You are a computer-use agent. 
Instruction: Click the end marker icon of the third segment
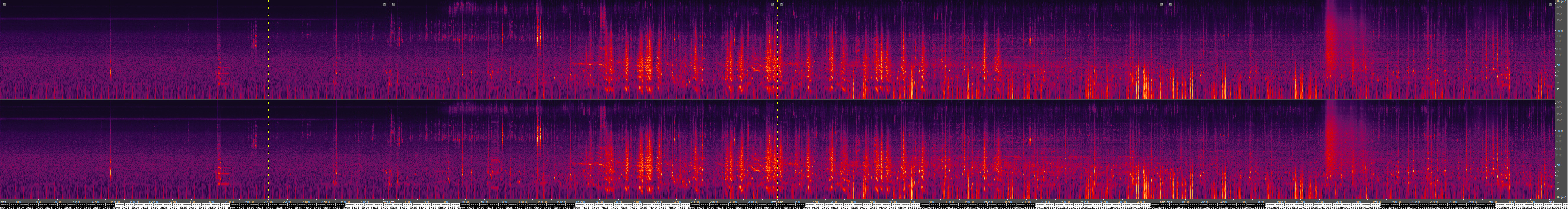1161,4
